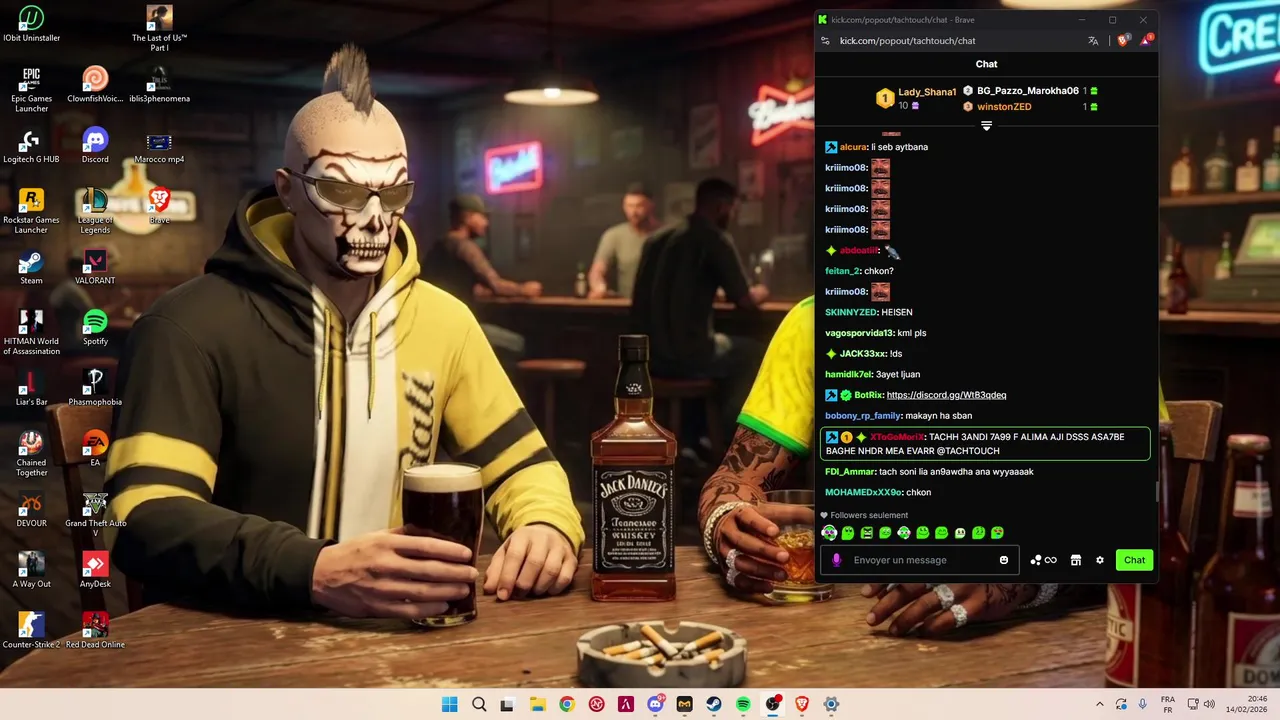Click username feitan_2 in chat
This screenshot has width=1280, height=720.
[842, 271]
